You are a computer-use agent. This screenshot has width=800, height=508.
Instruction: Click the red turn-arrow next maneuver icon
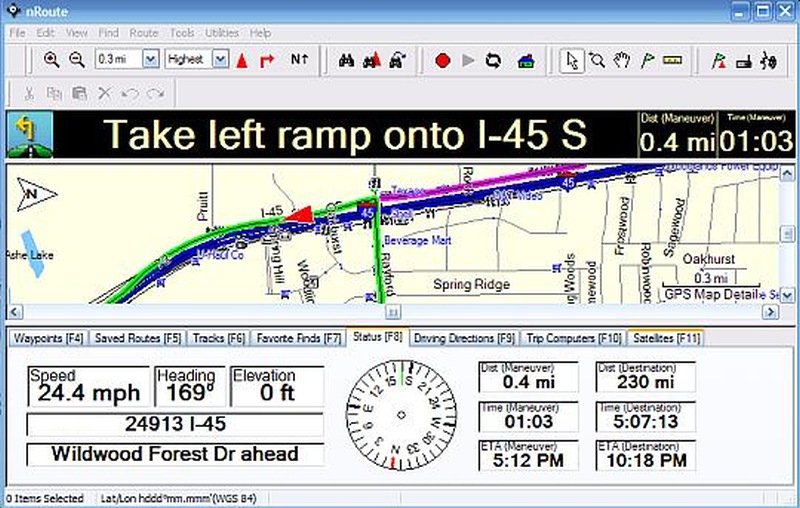coord(266,61)
